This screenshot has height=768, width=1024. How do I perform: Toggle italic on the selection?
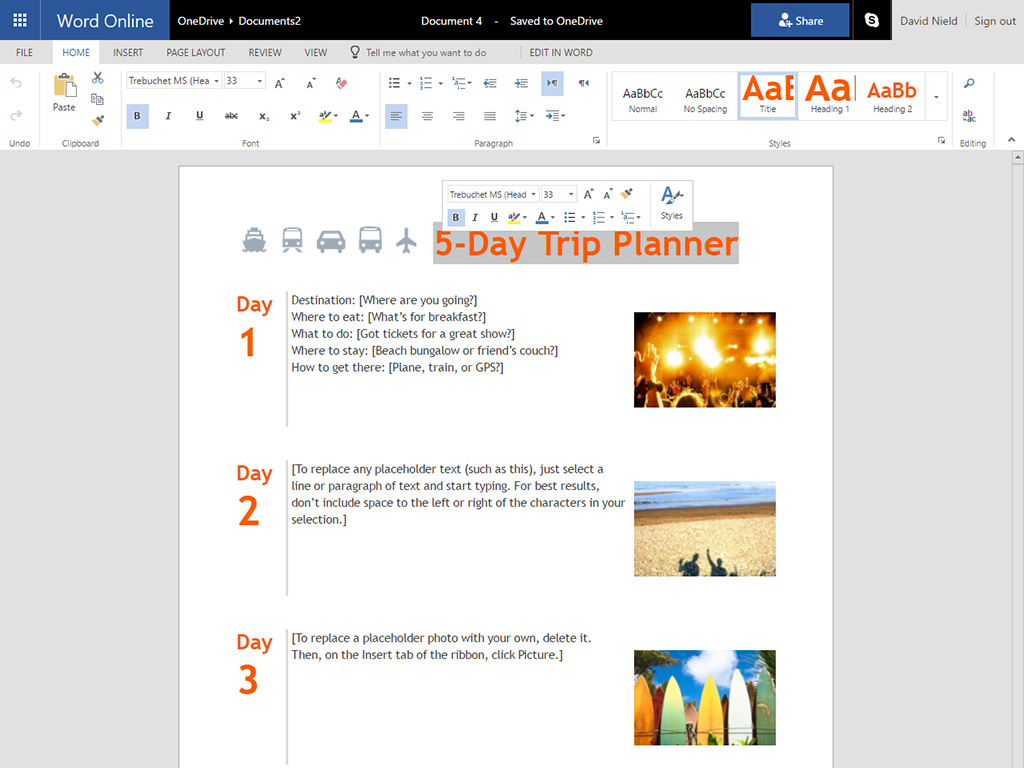tap(168, 116)
